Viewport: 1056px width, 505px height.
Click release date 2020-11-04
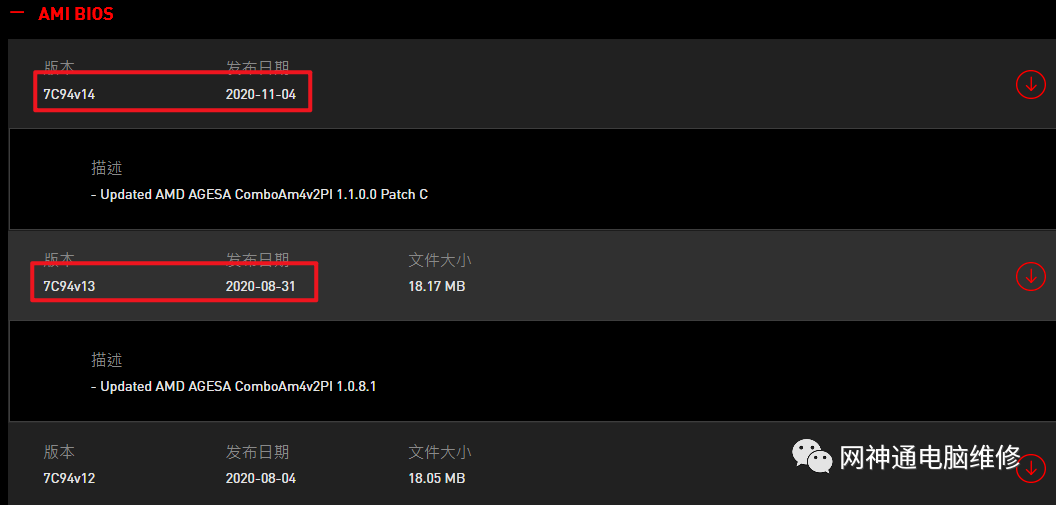pyautogui.click(x=261, y=94)
